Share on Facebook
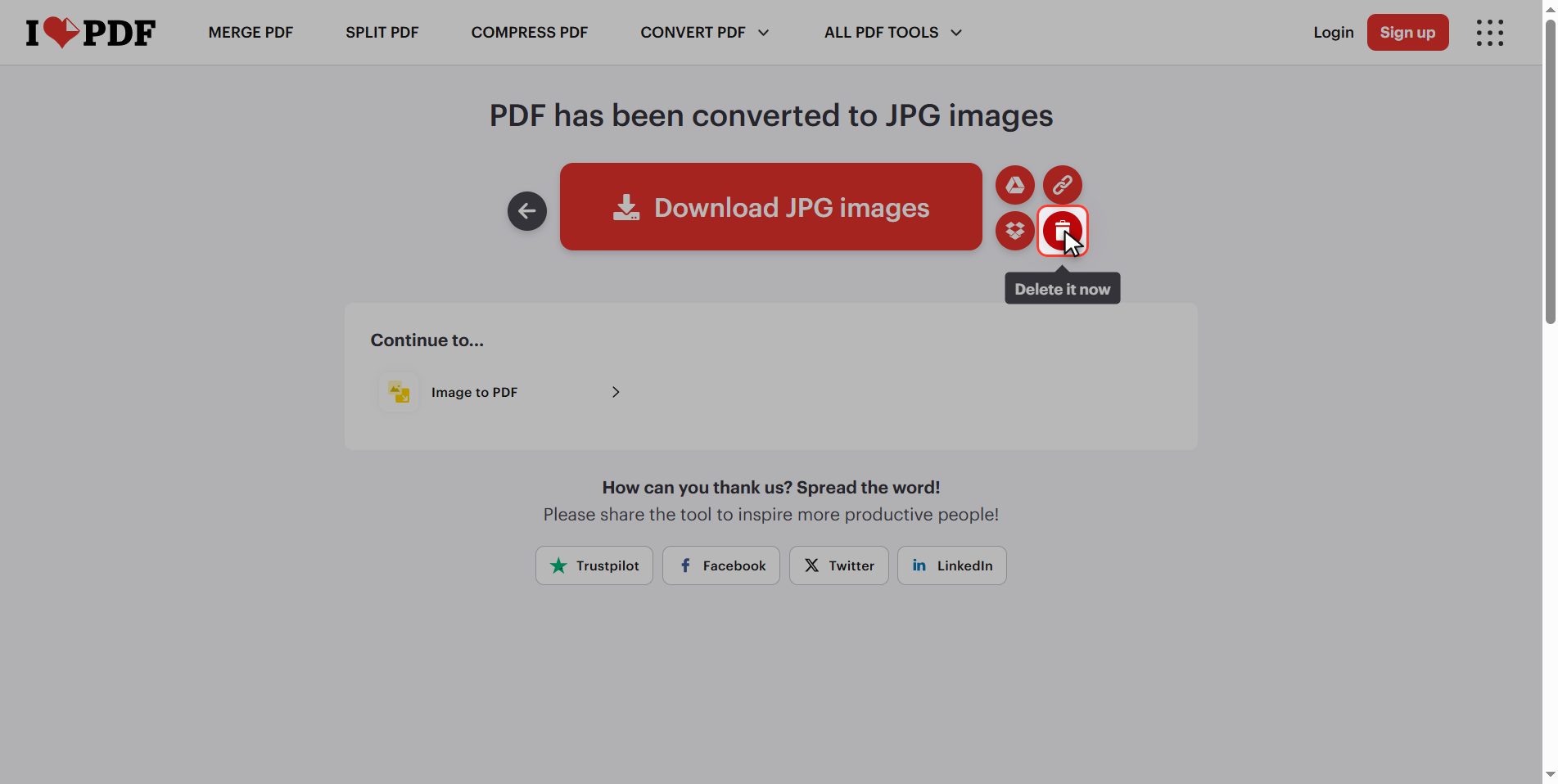The height and width of the screenshot is (784, 1558). click(721, 565)
